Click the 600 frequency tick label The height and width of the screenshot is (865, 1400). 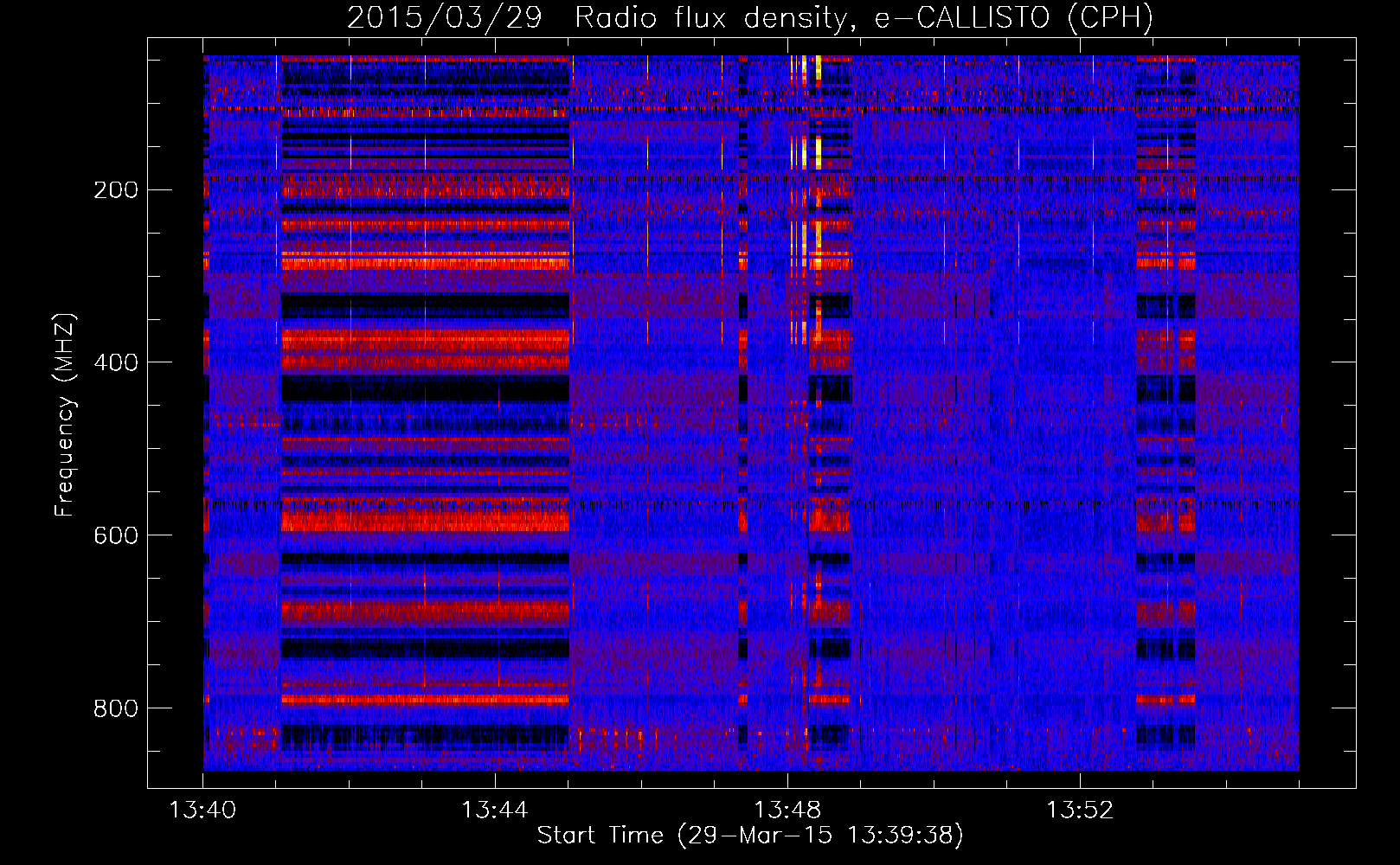116,536
